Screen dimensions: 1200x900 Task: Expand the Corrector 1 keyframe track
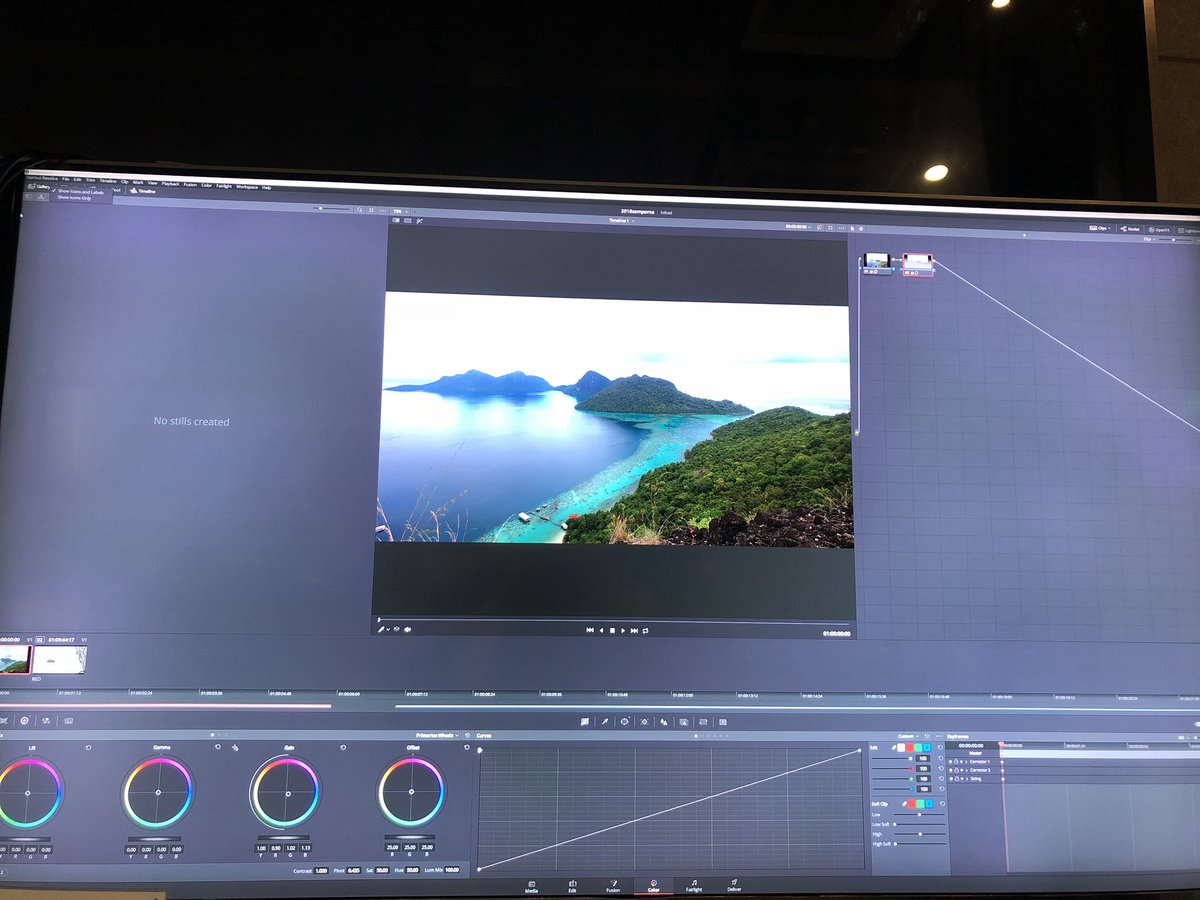tap(966, 762)
